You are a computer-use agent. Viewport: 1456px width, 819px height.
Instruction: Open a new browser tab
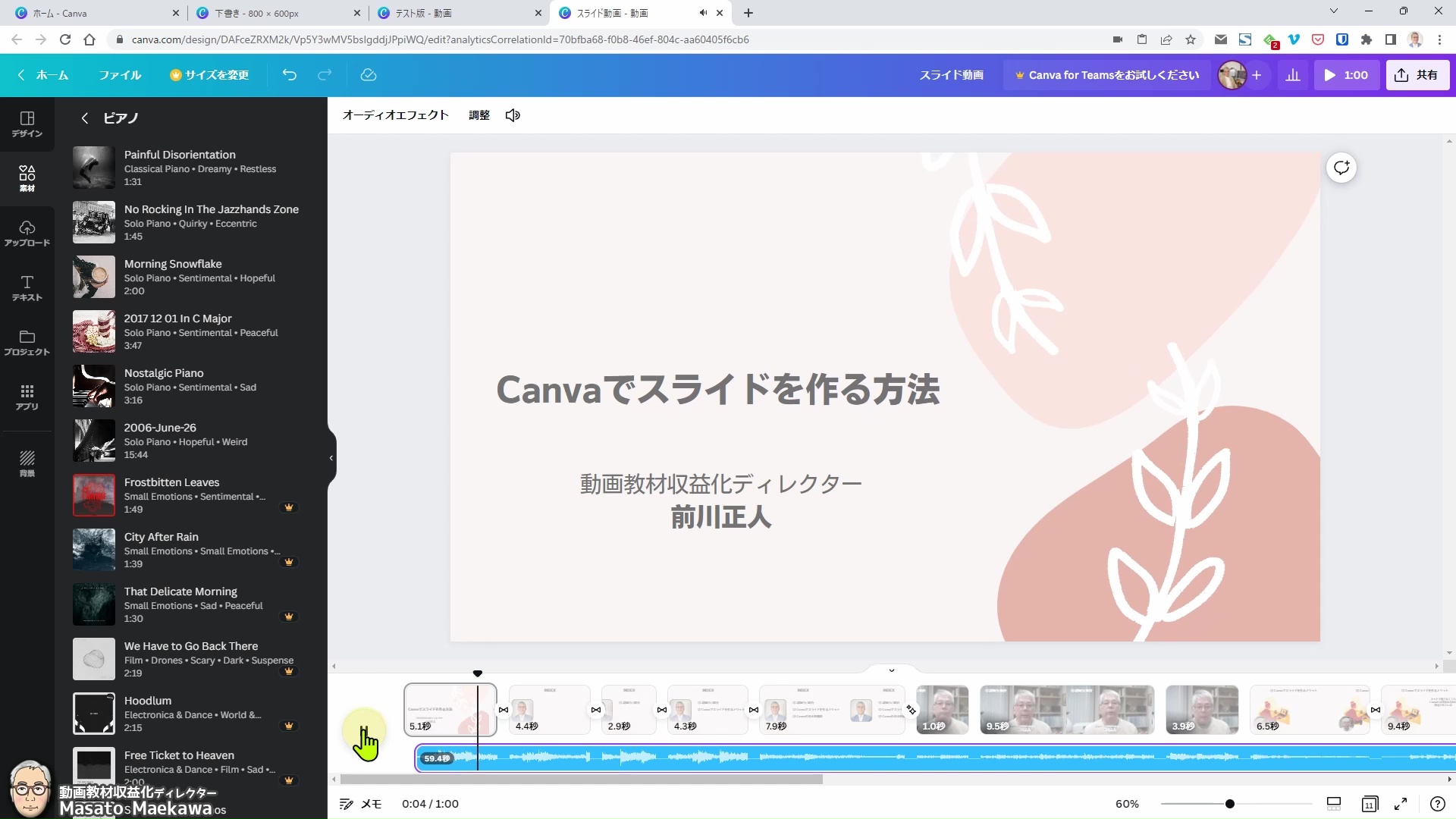748,13
